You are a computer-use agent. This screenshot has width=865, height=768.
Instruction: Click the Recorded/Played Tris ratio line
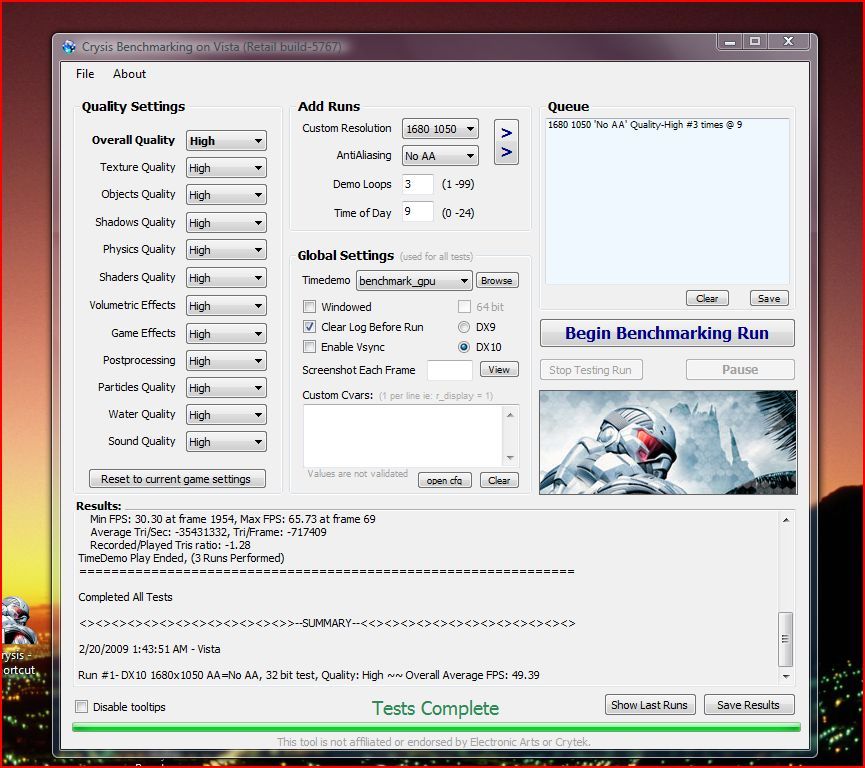click(x=170, y=545)
